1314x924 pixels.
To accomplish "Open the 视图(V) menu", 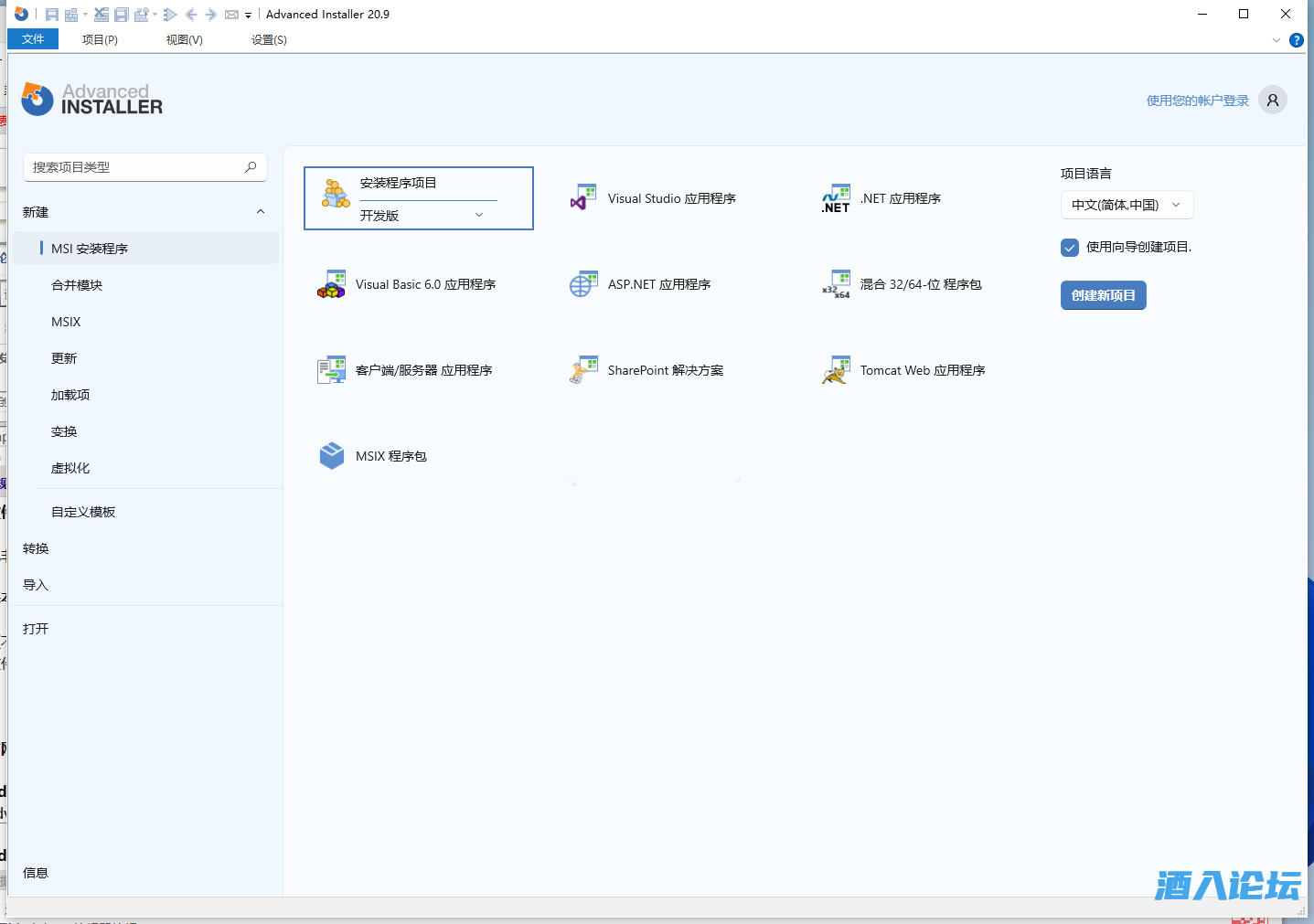I will 185,39.
